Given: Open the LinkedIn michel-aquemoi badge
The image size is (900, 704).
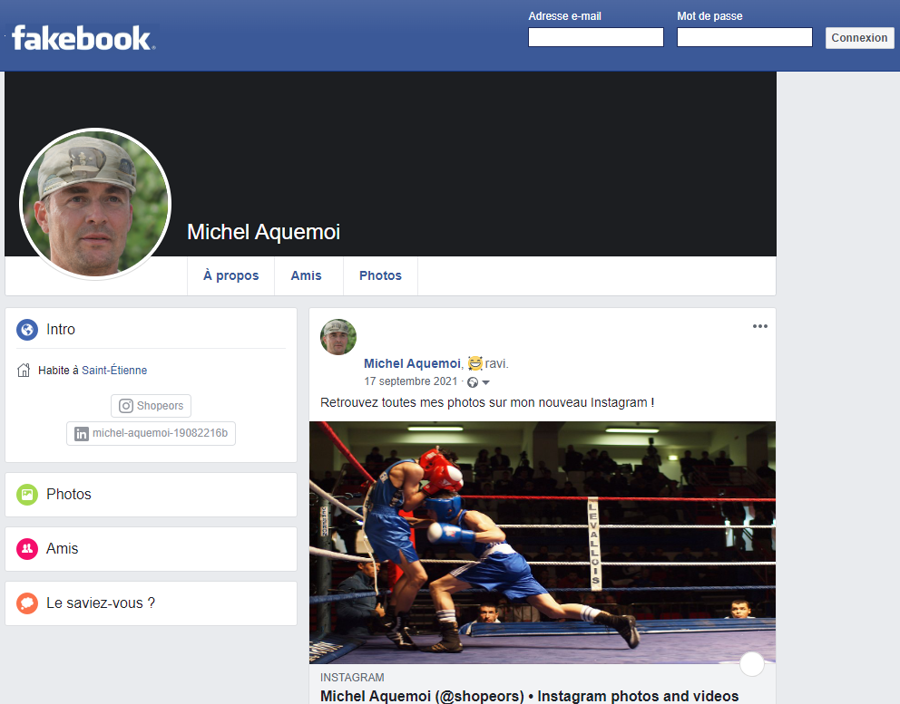Looking at the screenshot, I should [x=151, y=434].
